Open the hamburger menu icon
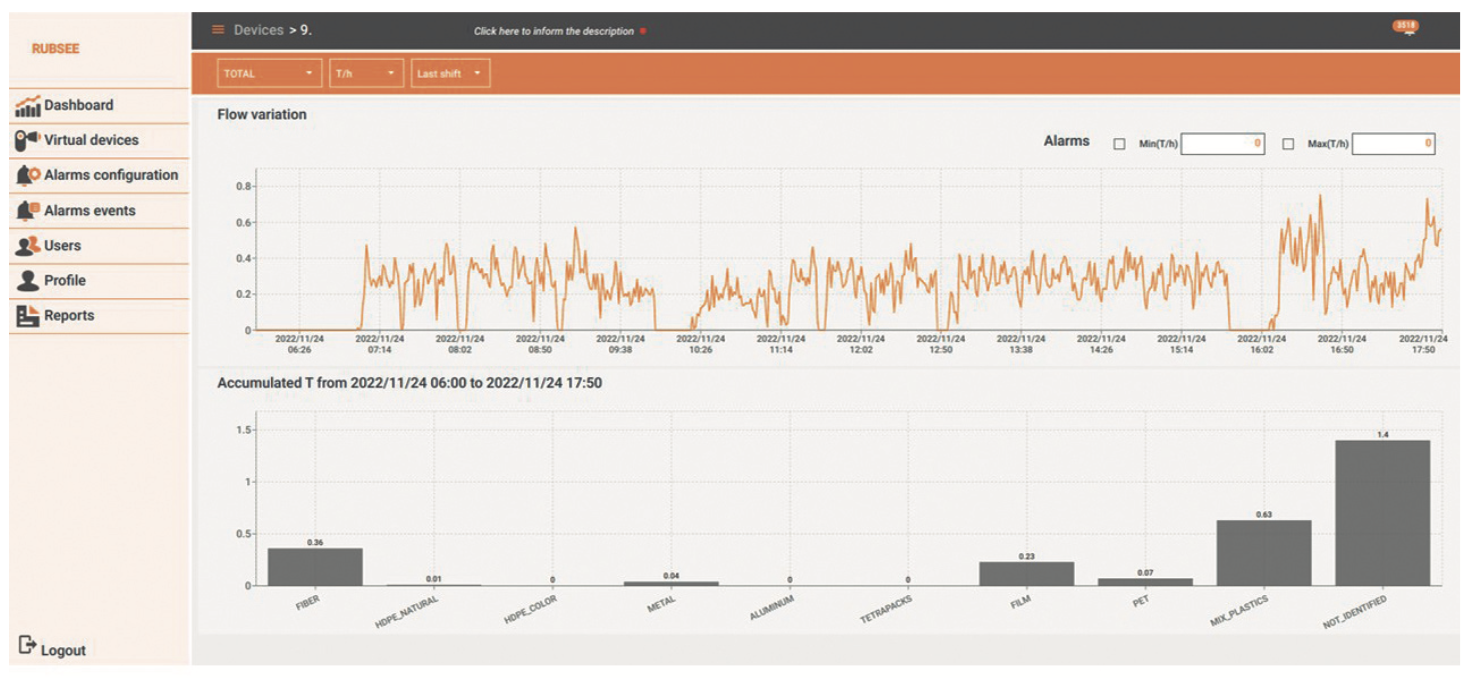The width and height of the screenshot is (1472, 678). pos(218,30)
